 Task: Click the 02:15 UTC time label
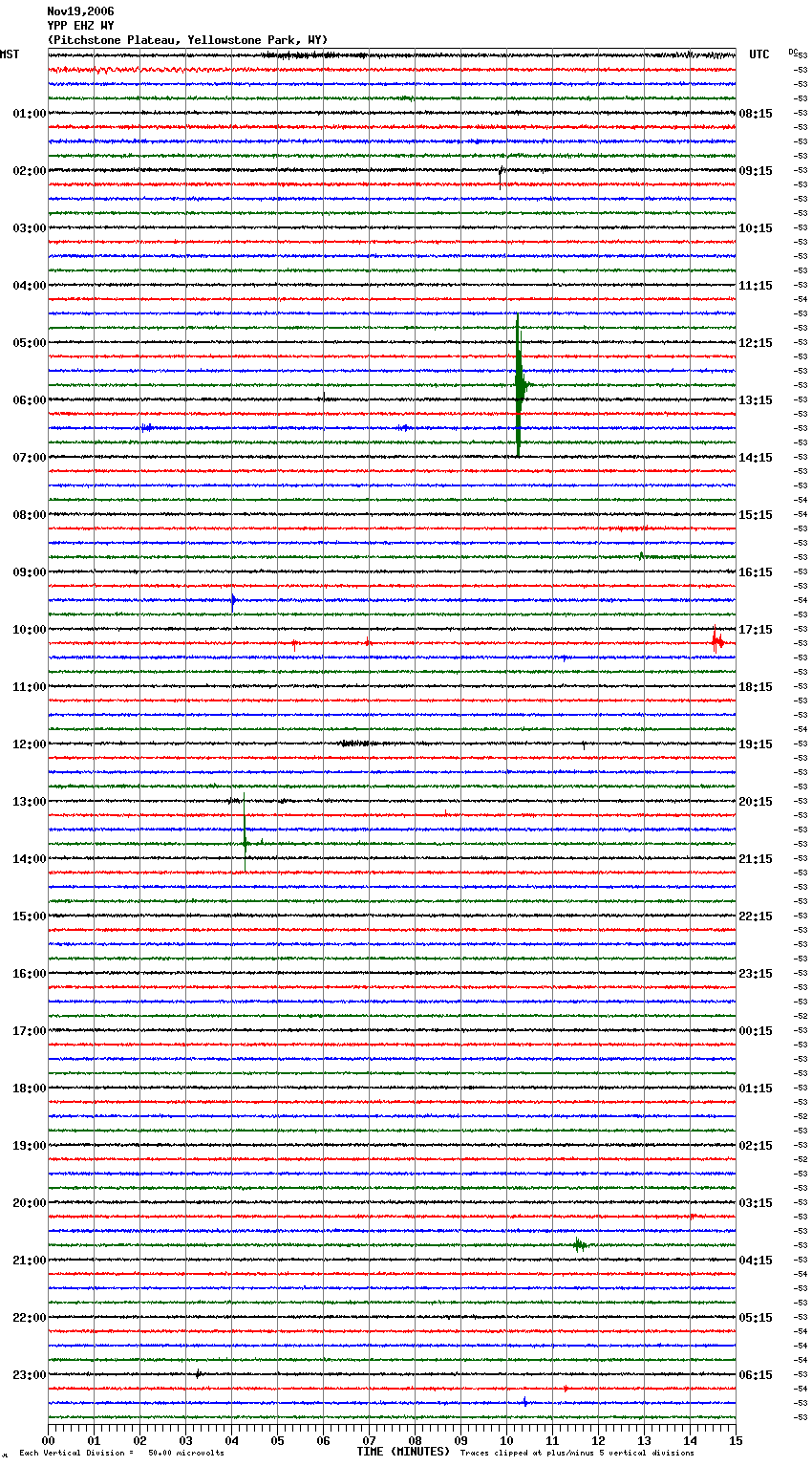tap(756, 1146)
